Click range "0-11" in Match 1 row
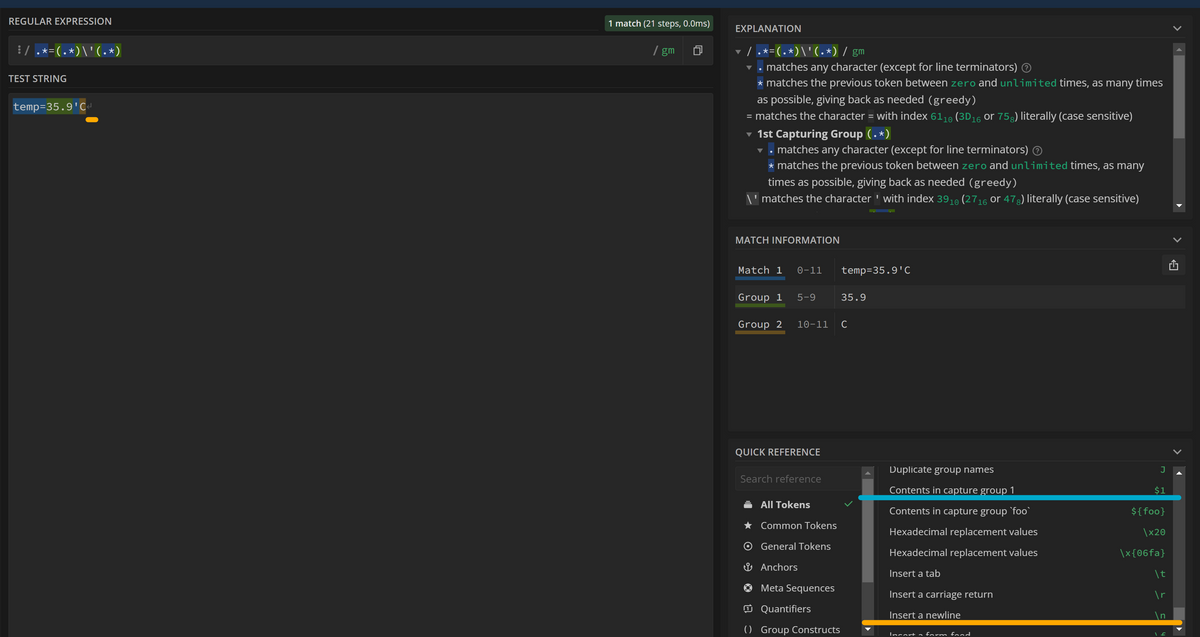This screenshot has width=1200, height=637. pyautogui.click(x=809, y=271)
